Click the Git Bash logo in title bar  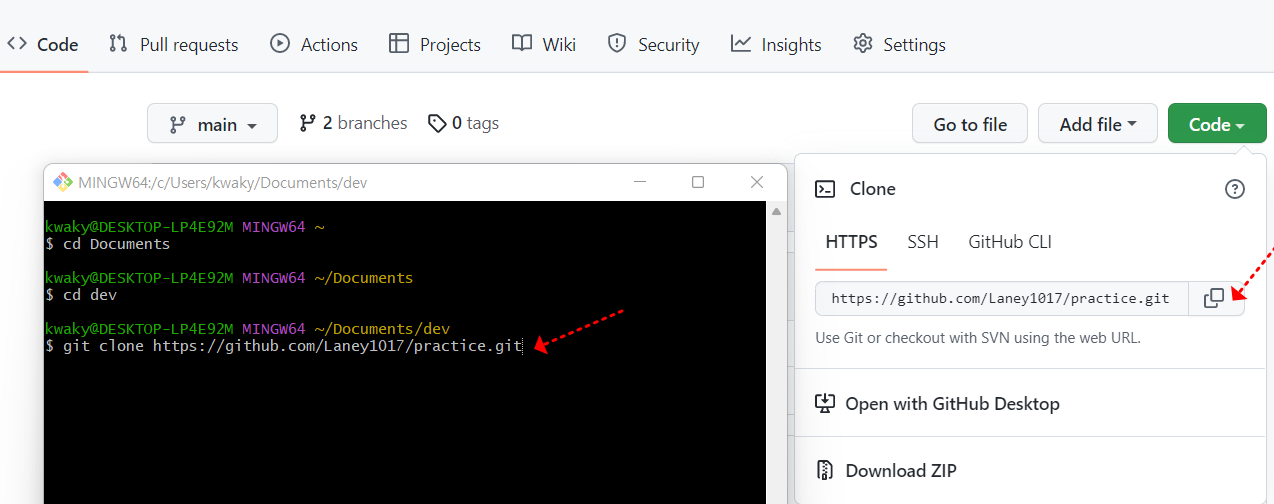pos(62,182)
